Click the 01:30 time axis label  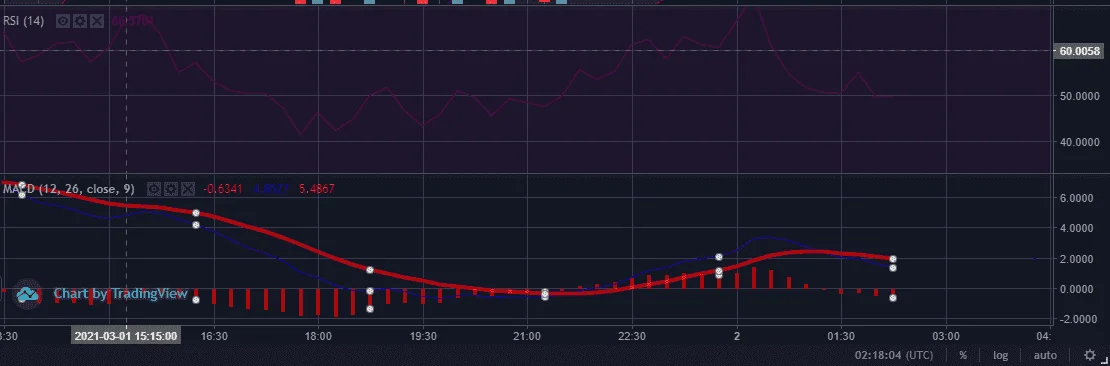[x=841, y=336]
